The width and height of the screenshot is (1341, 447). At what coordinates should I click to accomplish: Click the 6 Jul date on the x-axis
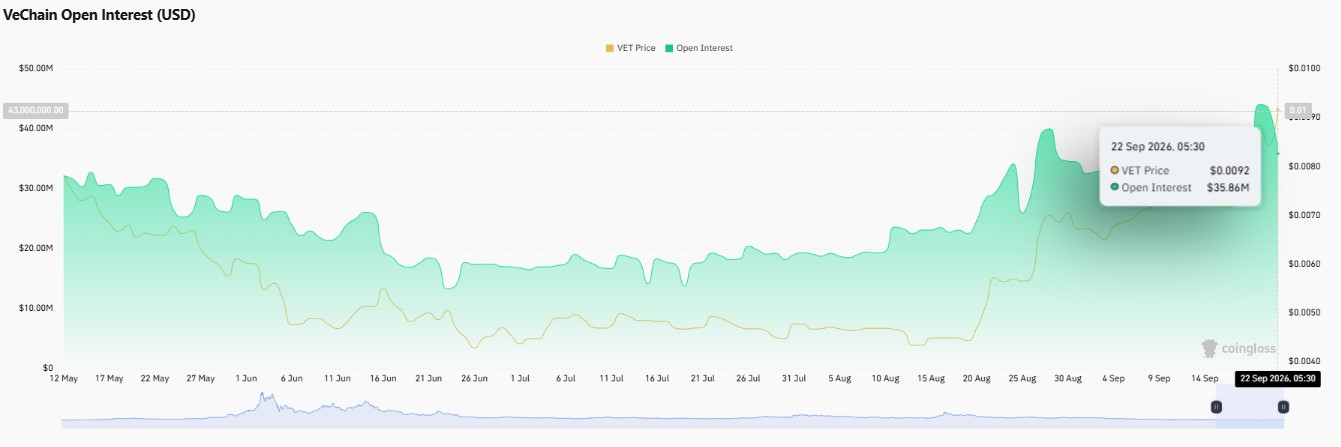(x=566, y=379)
